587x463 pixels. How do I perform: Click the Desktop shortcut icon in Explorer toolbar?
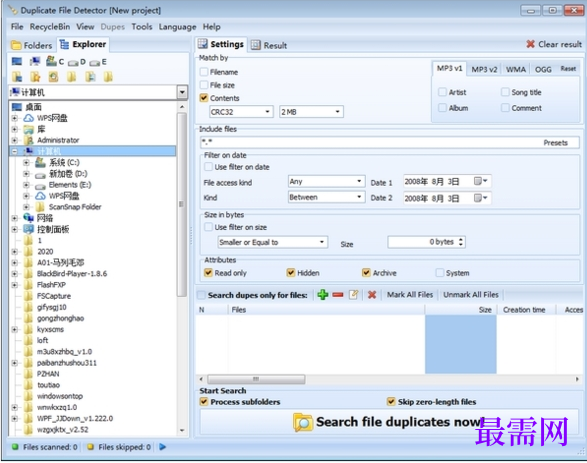pyautogui.click(x=17, y=61)
